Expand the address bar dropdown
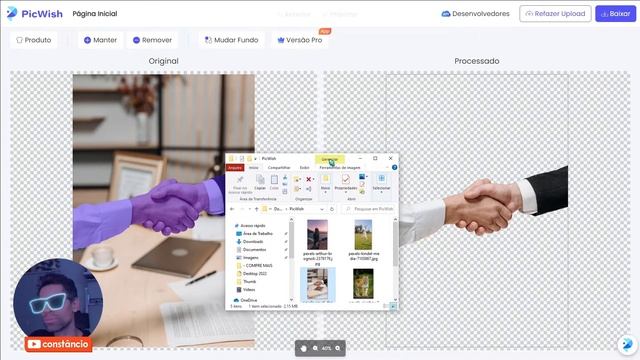This screenshot has height=360, width=640. [x=322, y=209]
